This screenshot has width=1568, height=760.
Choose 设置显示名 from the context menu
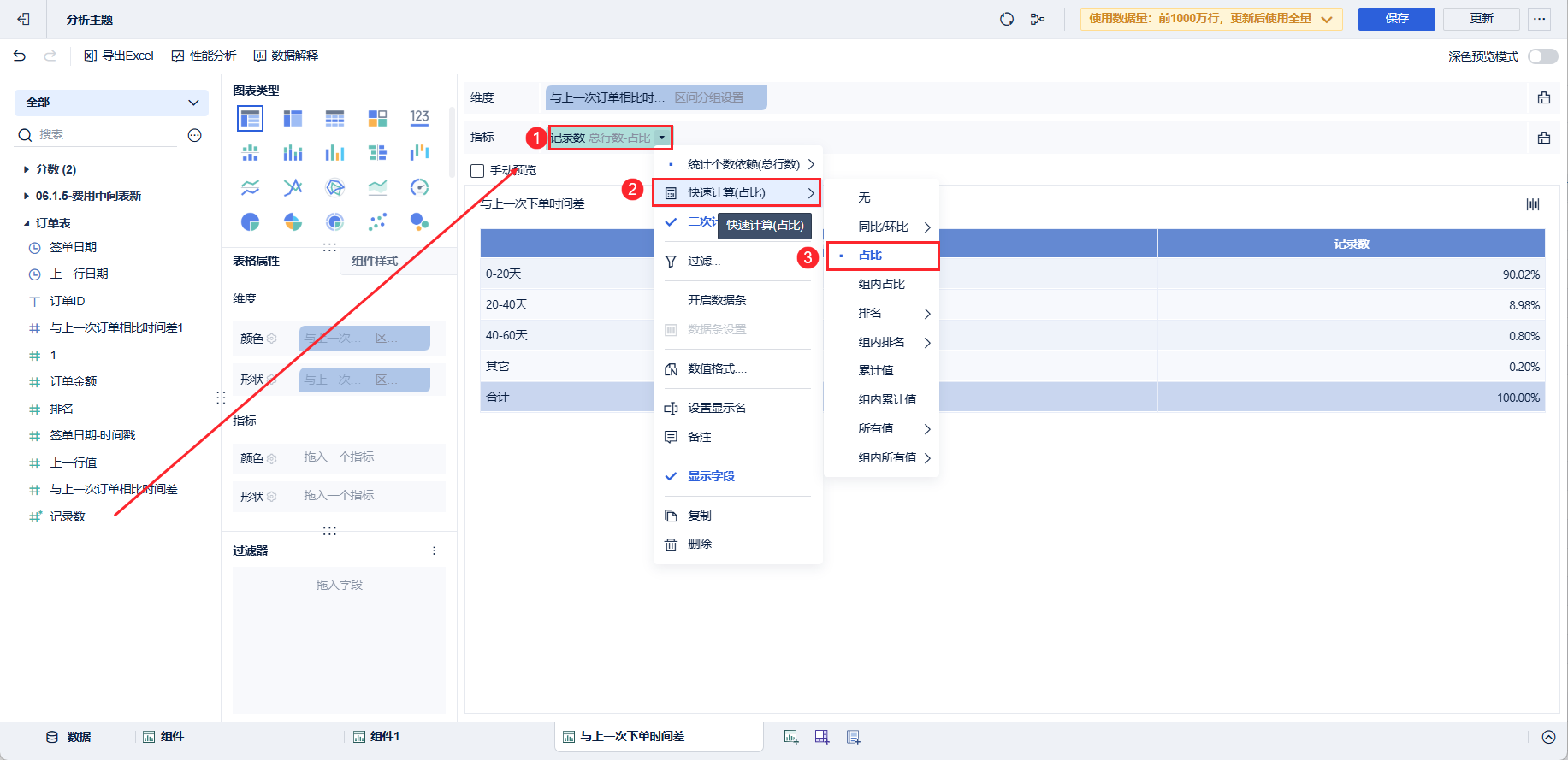click(737, 409)
